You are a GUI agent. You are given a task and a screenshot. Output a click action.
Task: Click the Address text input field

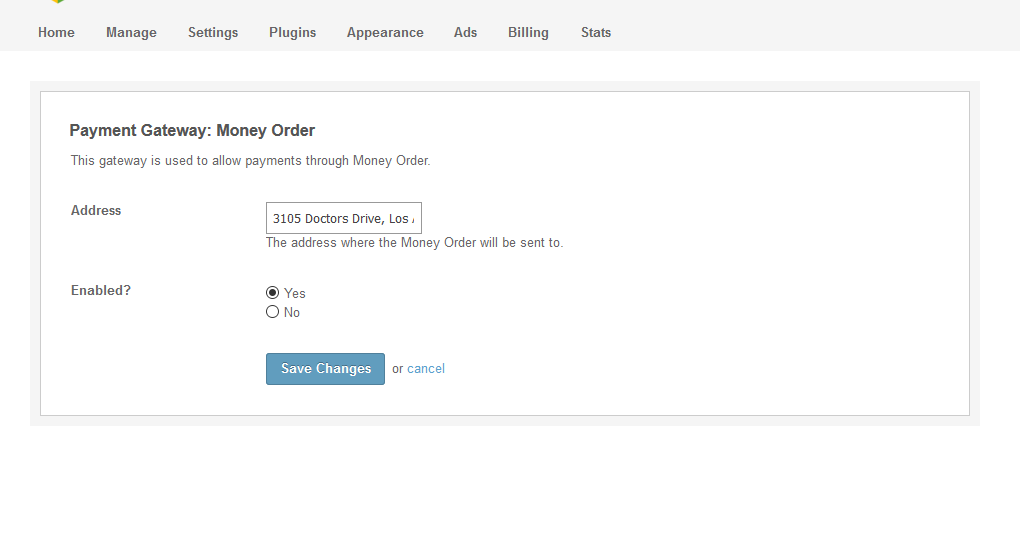point(343,218)
